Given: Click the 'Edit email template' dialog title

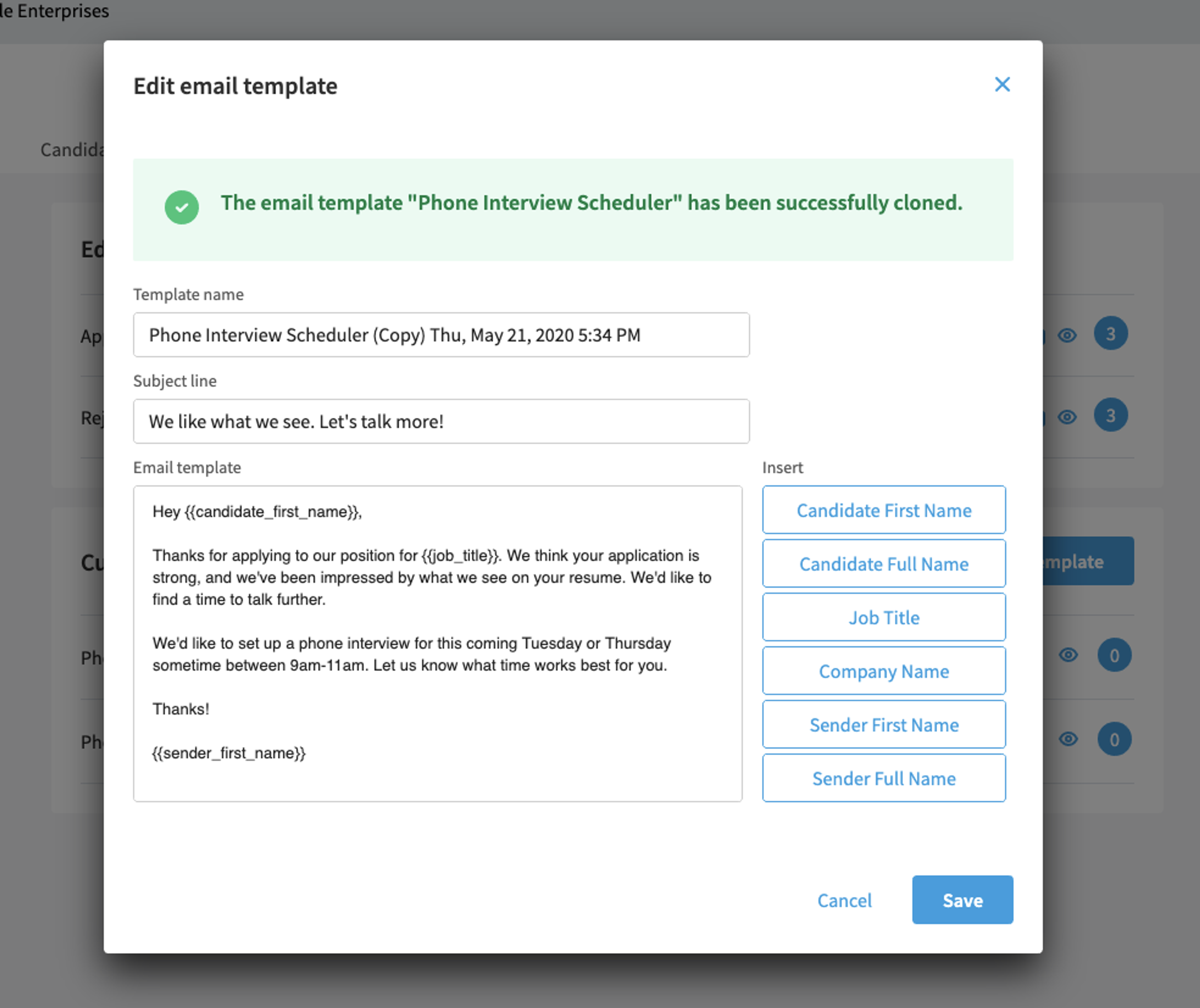Looking at the screenshot, I should click(236, 86).
